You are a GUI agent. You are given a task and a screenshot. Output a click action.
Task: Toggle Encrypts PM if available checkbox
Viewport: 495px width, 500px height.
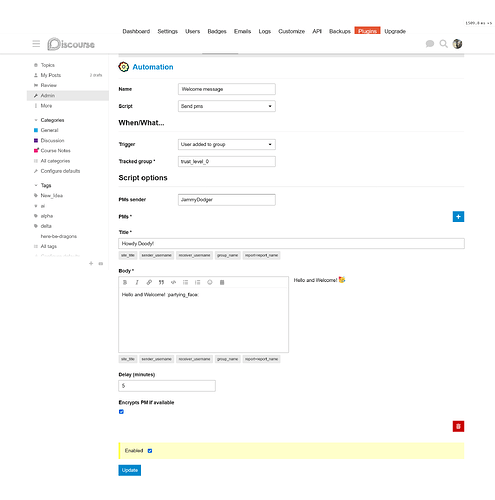click(121, 412)
